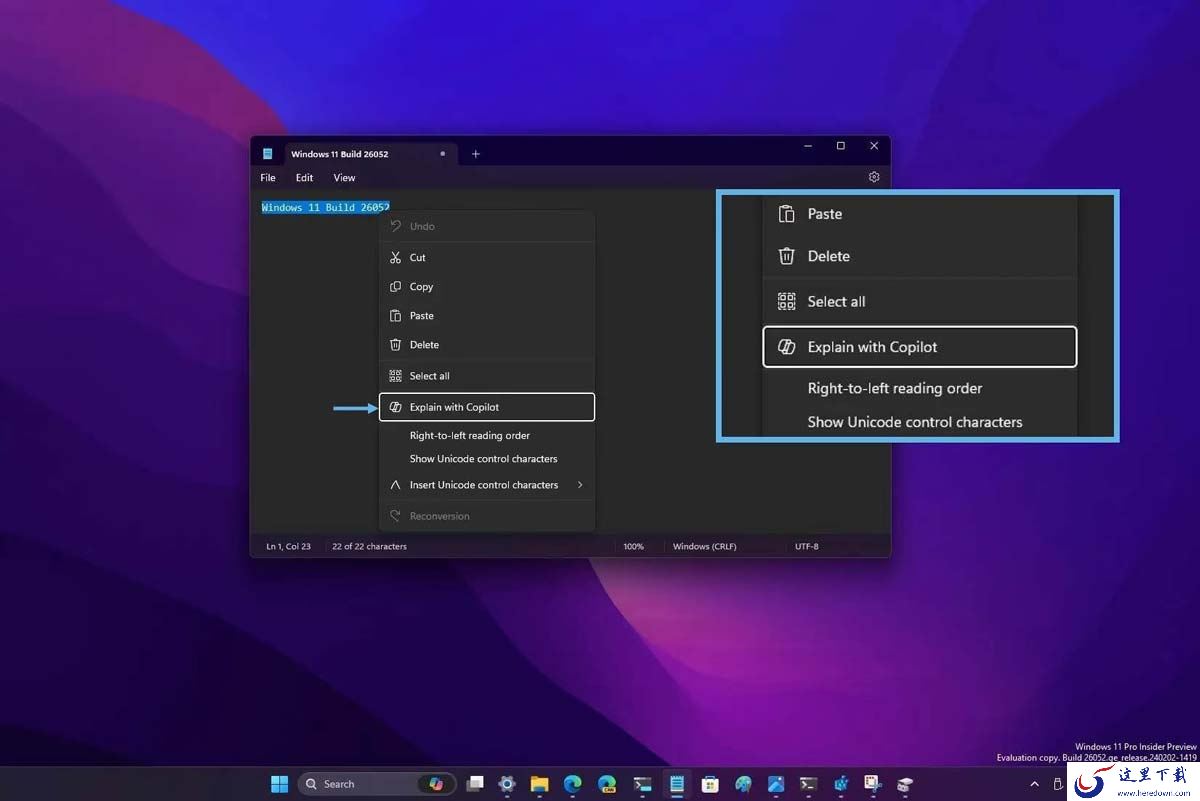
Task: Click the Reconversion context menu entry
Action: 487,516
